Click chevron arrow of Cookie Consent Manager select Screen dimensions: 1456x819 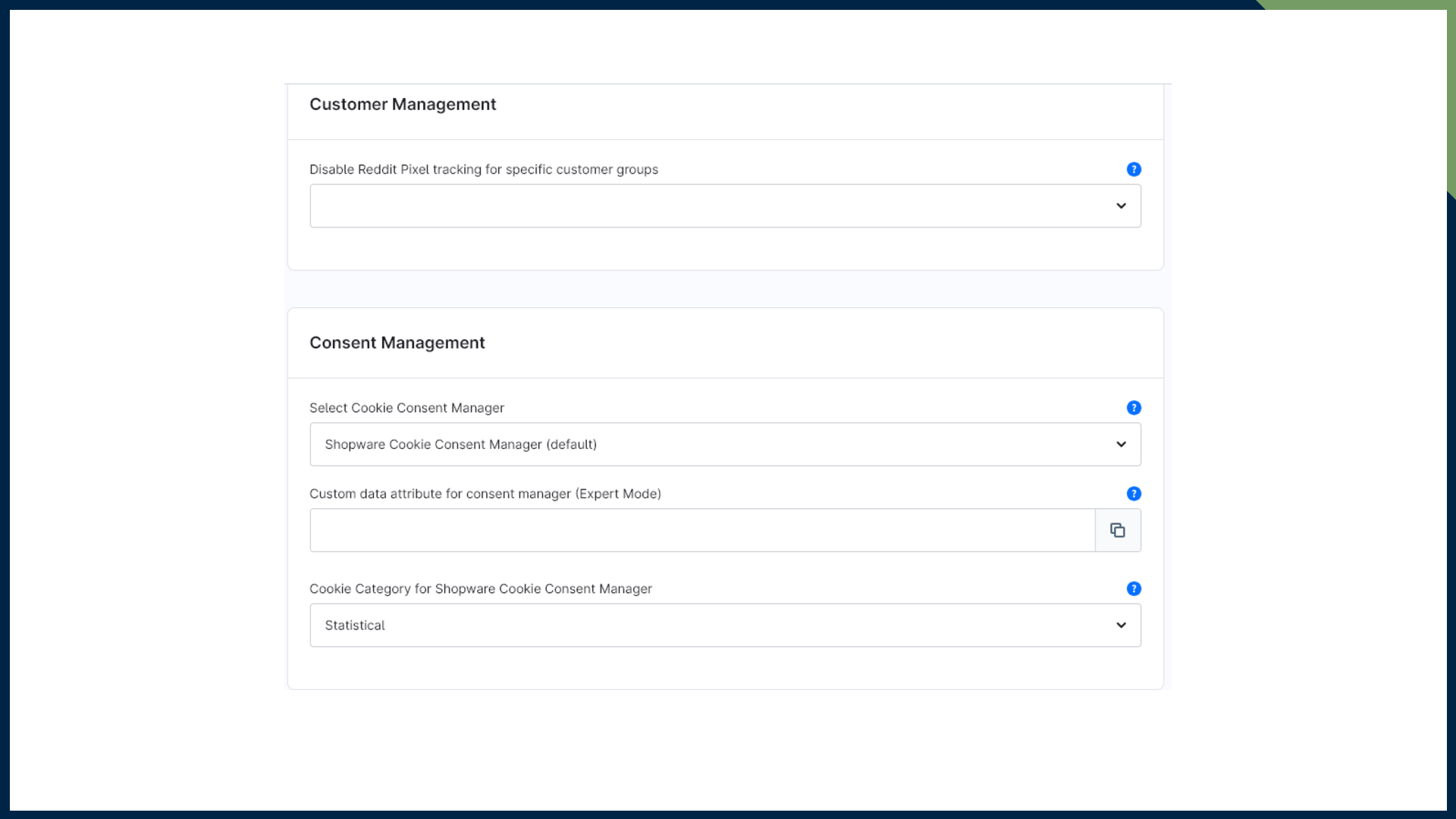coord(1121,444)
